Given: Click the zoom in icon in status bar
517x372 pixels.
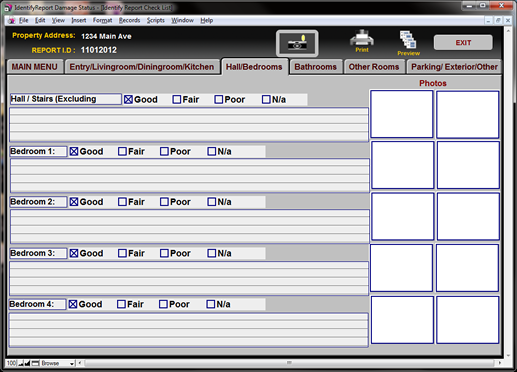Looking at the screenshot, I should click(27, 363).
